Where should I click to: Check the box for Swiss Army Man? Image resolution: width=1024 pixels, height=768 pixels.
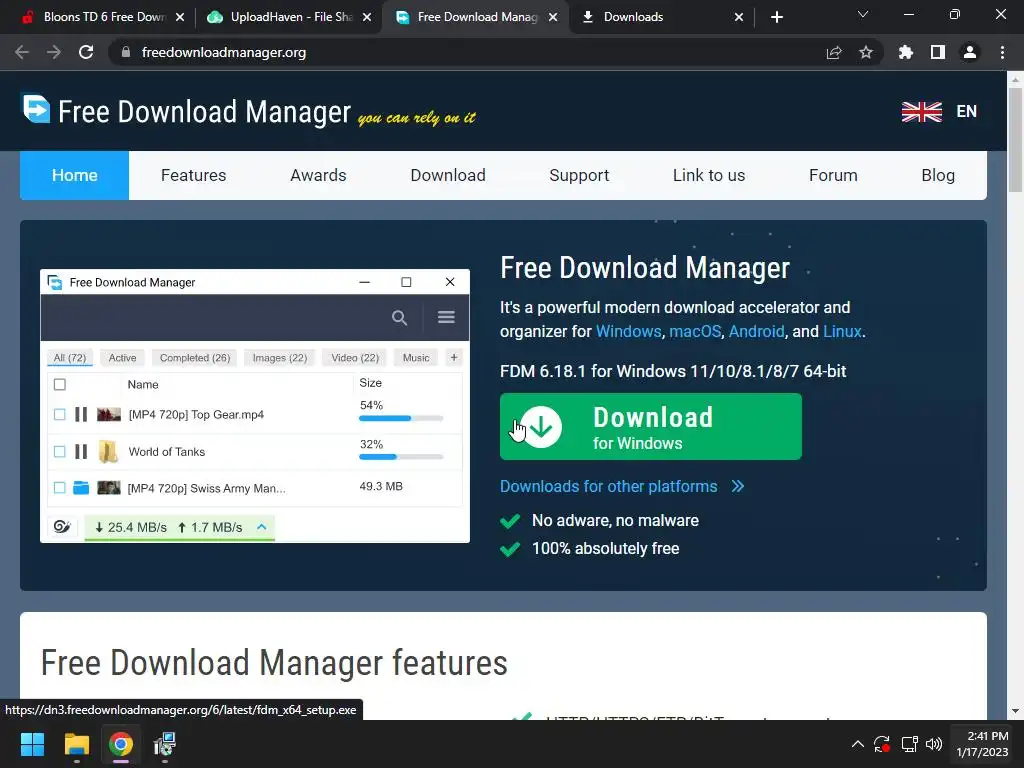(x=59, y=488)
